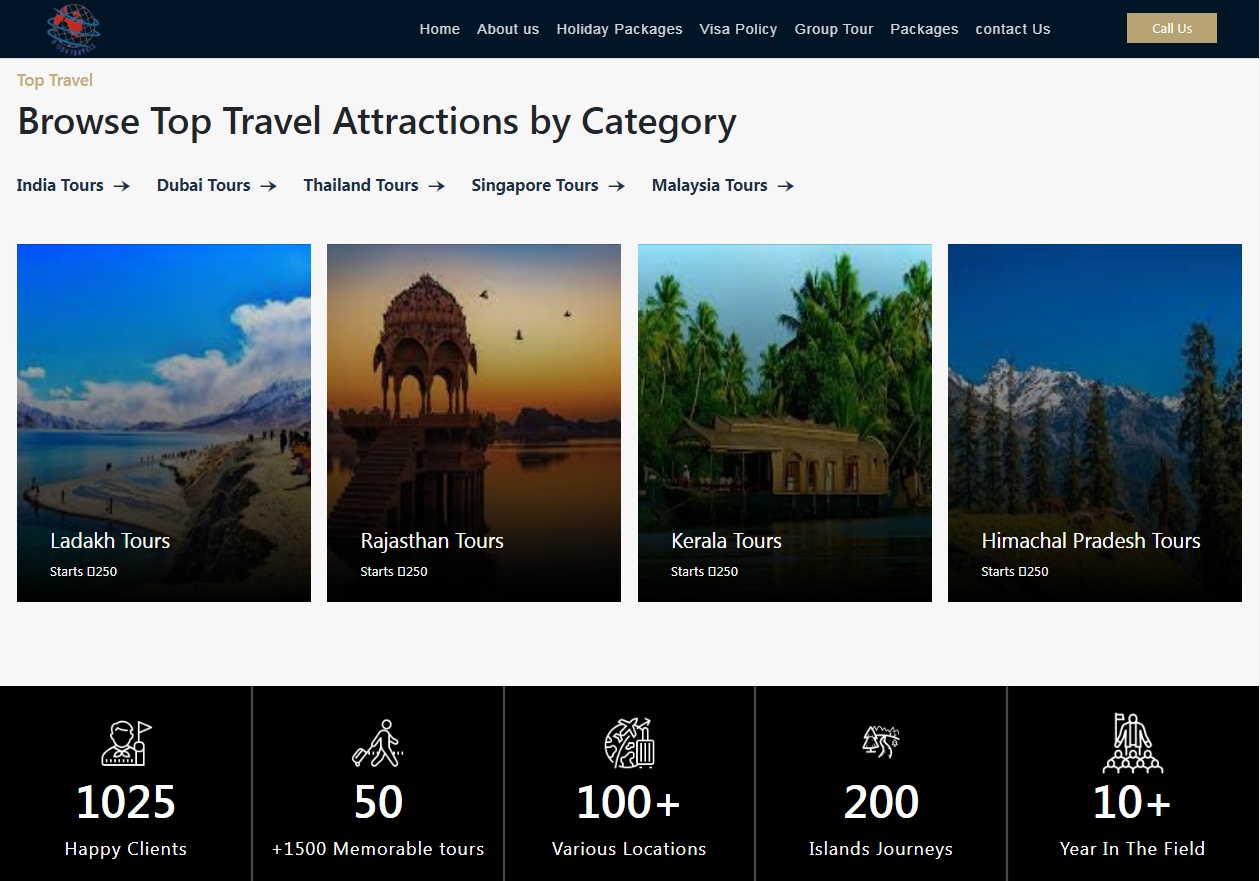The width and height of the screenshot is (1260, 881).
Task: Show the Singapore Tours category
Action: click(535, 185)
